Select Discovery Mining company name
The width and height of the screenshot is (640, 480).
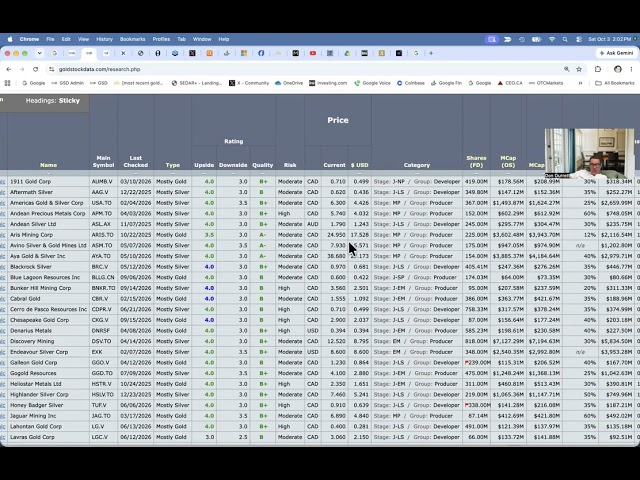click(x=32, y=341)
